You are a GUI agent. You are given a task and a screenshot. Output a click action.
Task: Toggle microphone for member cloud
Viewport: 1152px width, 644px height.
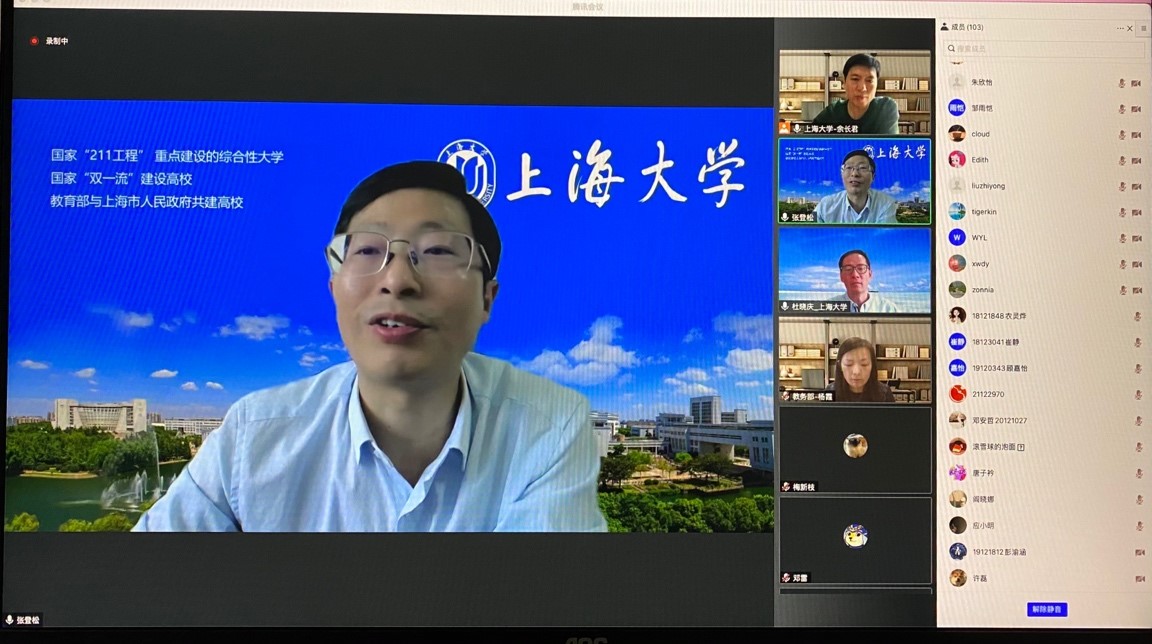pos(1122,135)
